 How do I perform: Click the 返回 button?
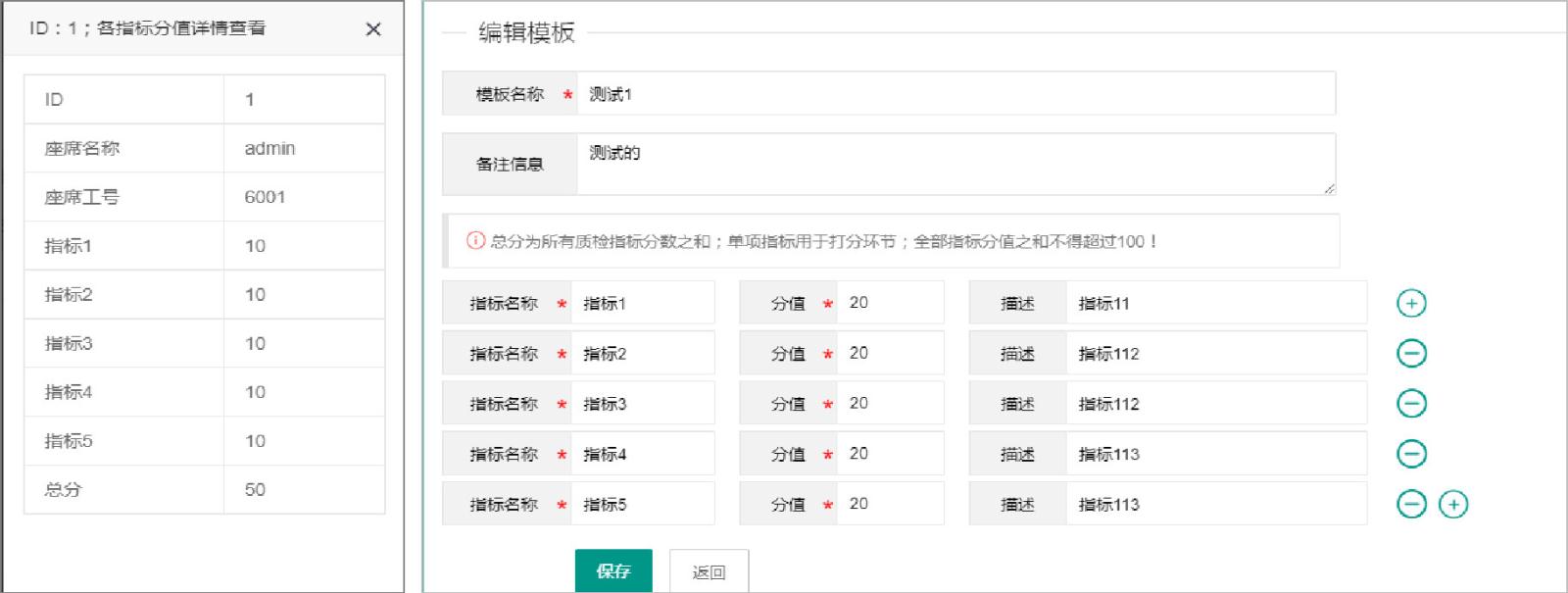pyautogui.click(x=709, y=571)
